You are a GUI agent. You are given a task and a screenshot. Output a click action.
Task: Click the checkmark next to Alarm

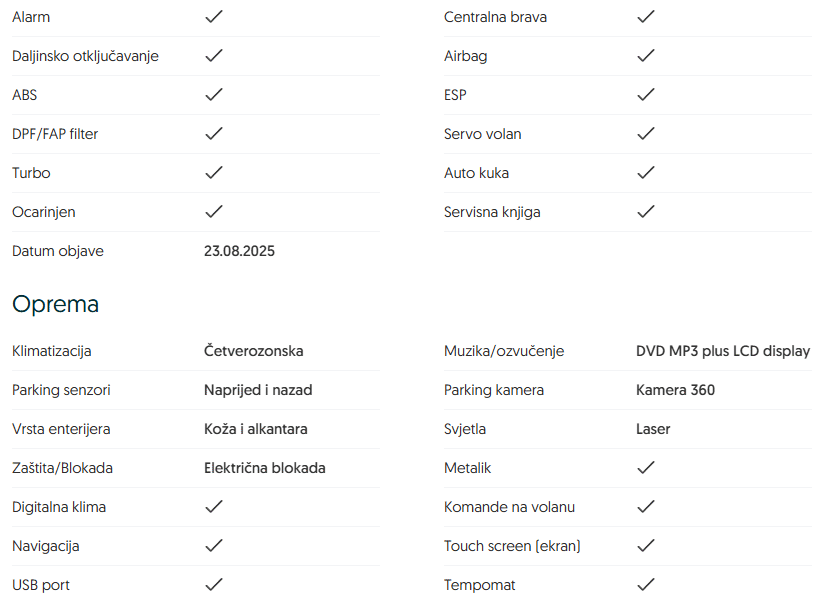tap(213, 17)
